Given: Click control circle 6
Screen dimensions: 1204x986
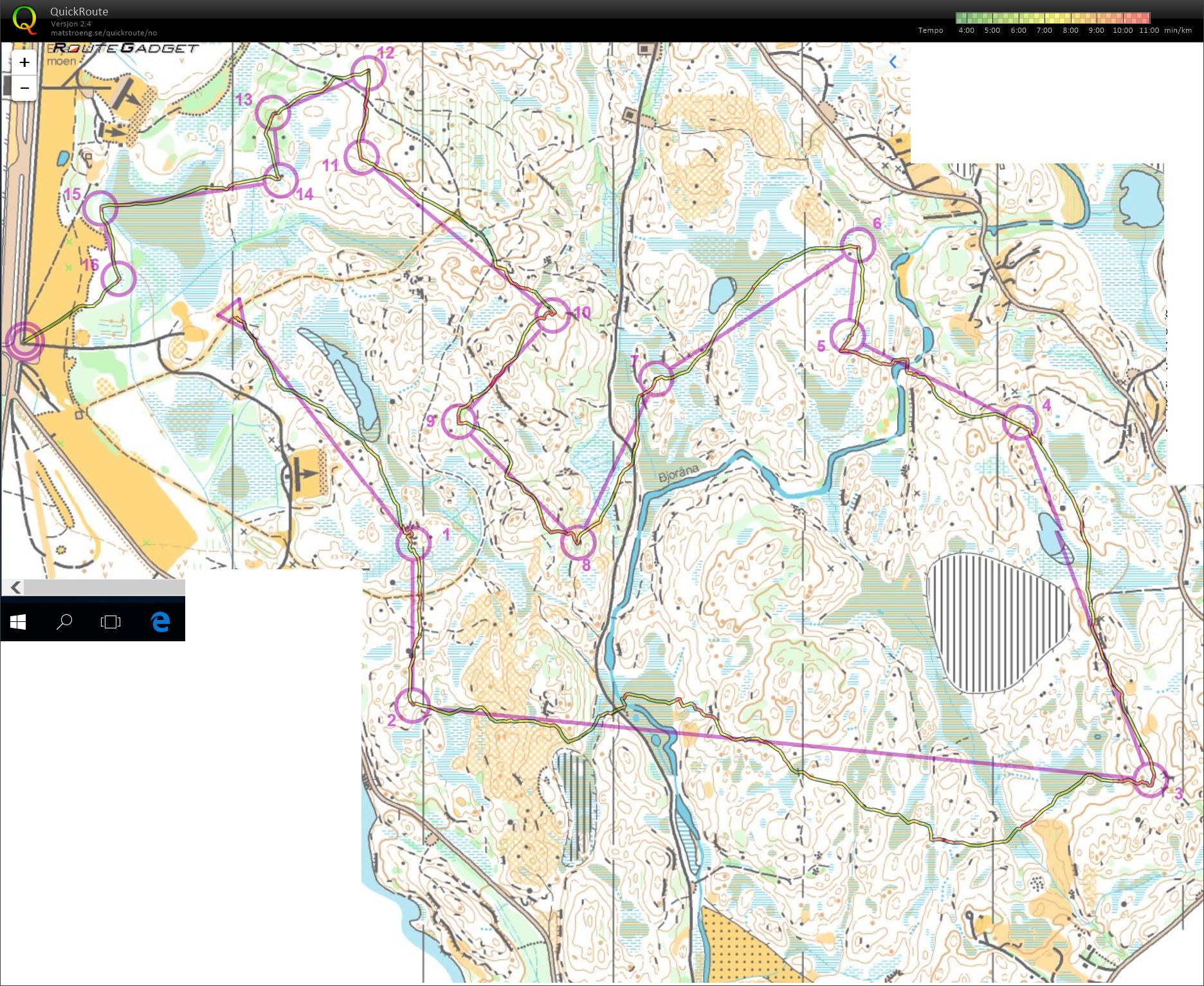Looking at the screenshot, I should [858, 245].
